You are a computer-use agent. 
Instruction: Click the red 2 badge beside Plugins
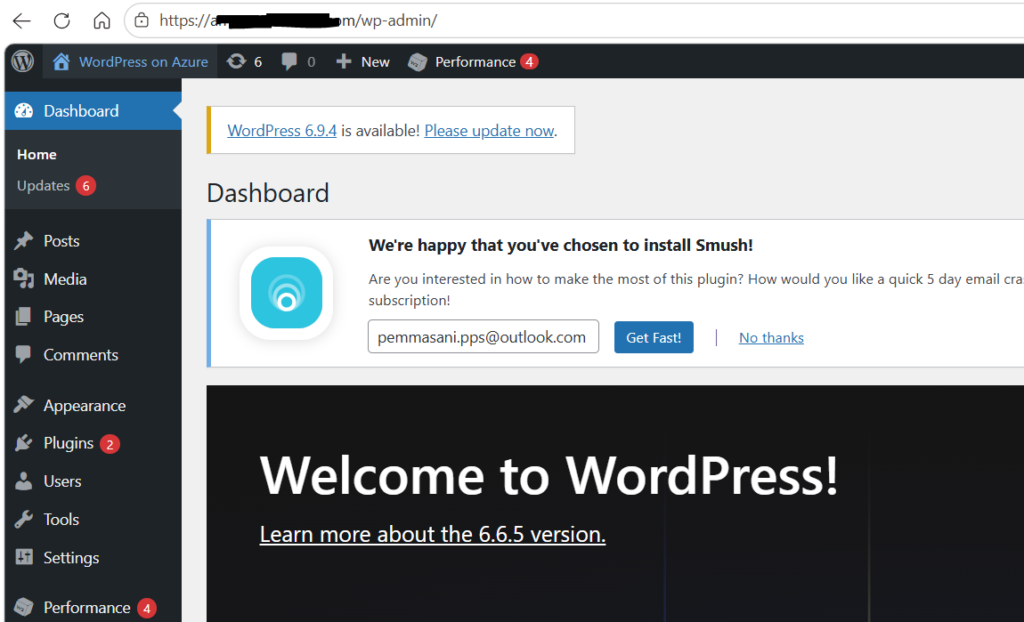pos(110,444)
